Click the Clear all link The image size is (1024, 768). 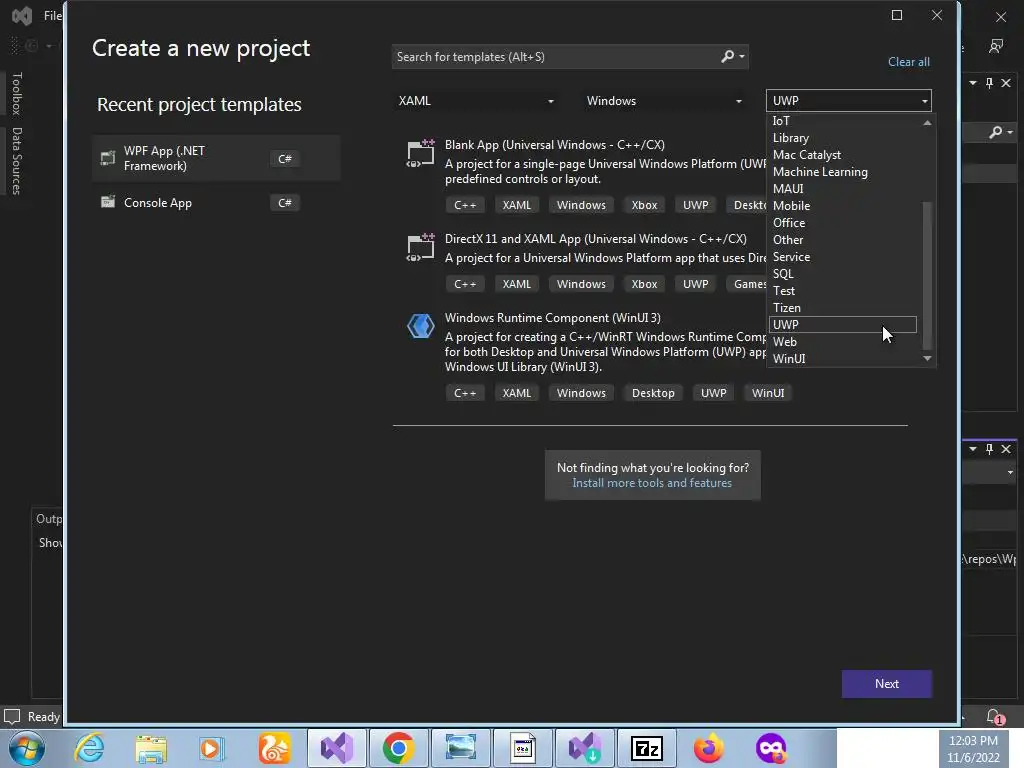point(908,62)
